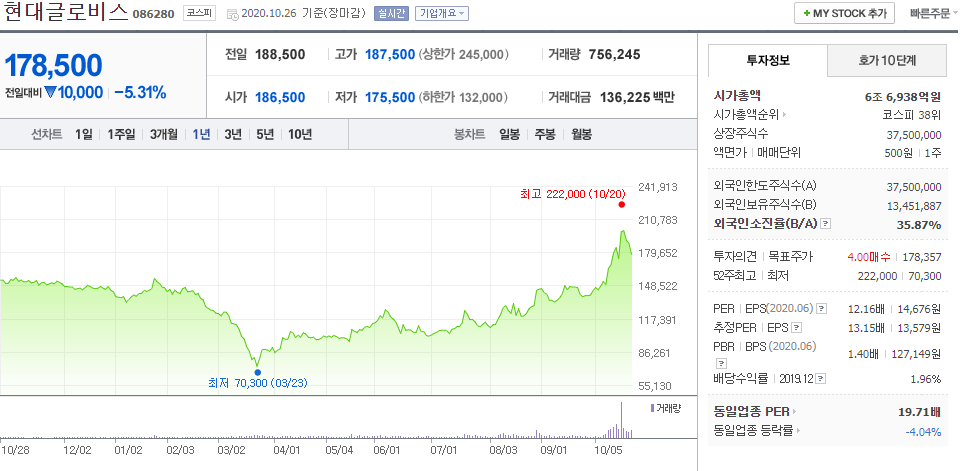Switch to the 호가10단계 tab

[887, 60]
